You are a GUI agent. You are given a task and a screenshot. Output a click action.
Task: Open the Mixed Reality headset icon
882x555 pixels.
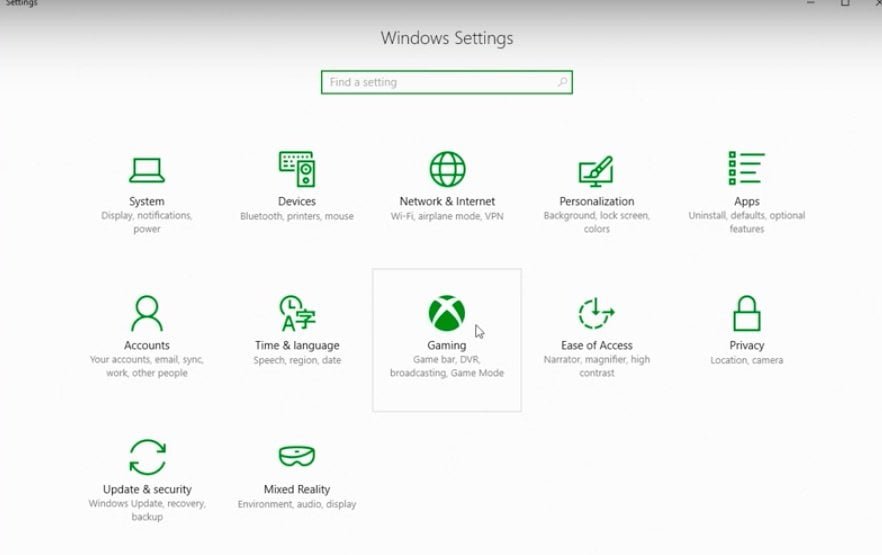297,455
